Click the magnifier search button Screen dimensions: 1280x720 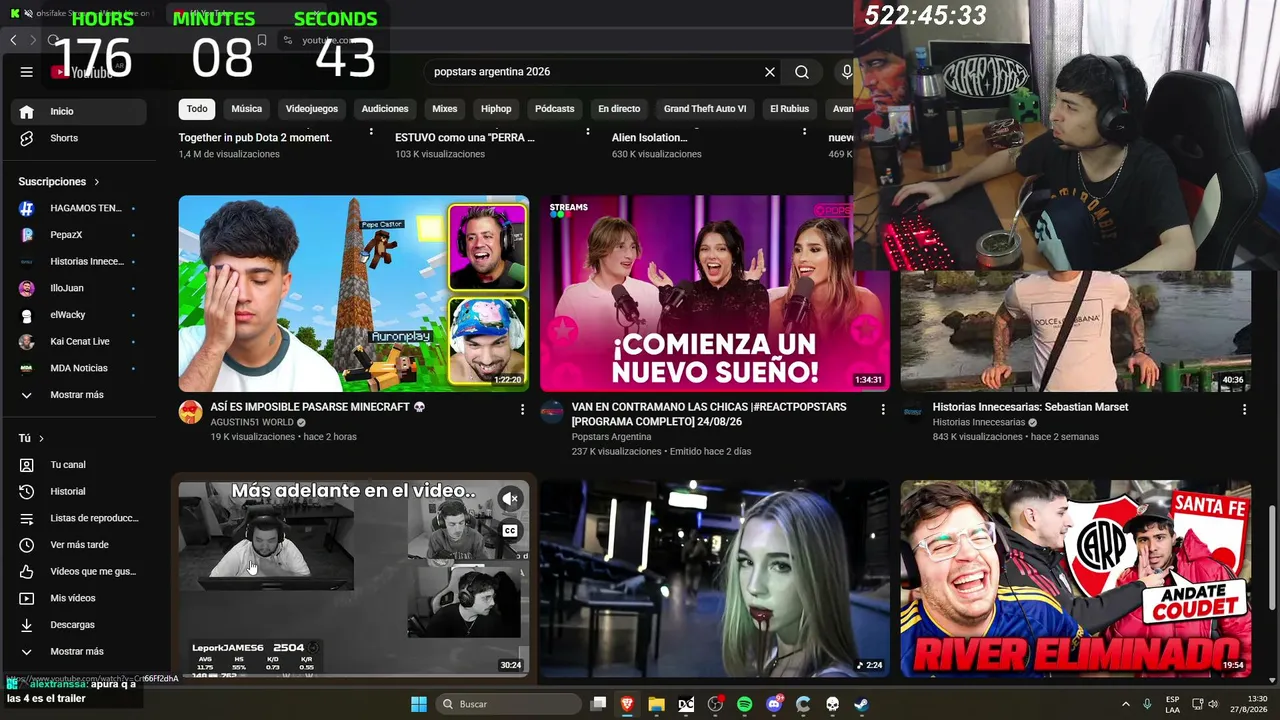[802, 72]
